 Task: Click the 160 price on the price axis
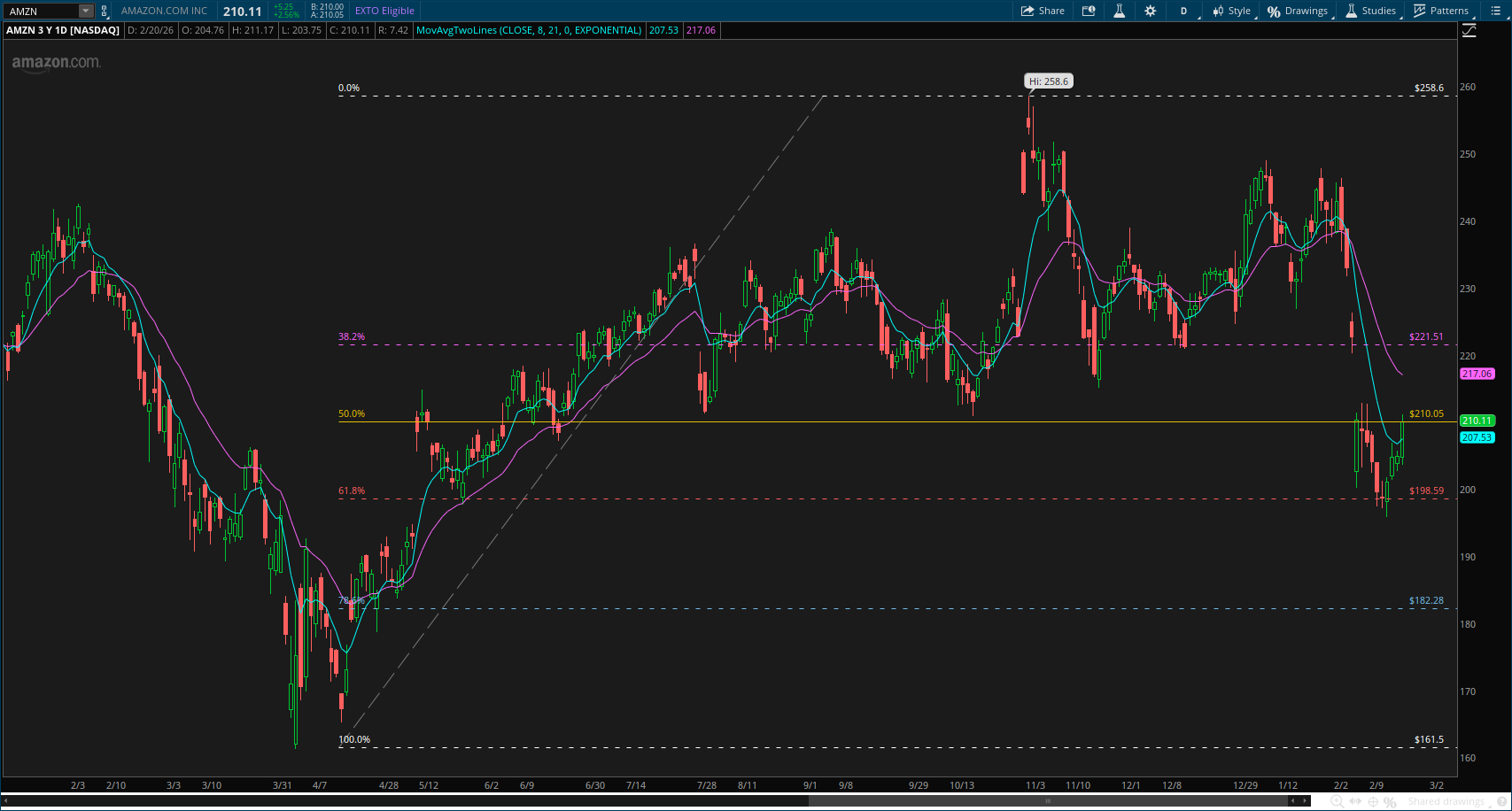pos(1468,758)
